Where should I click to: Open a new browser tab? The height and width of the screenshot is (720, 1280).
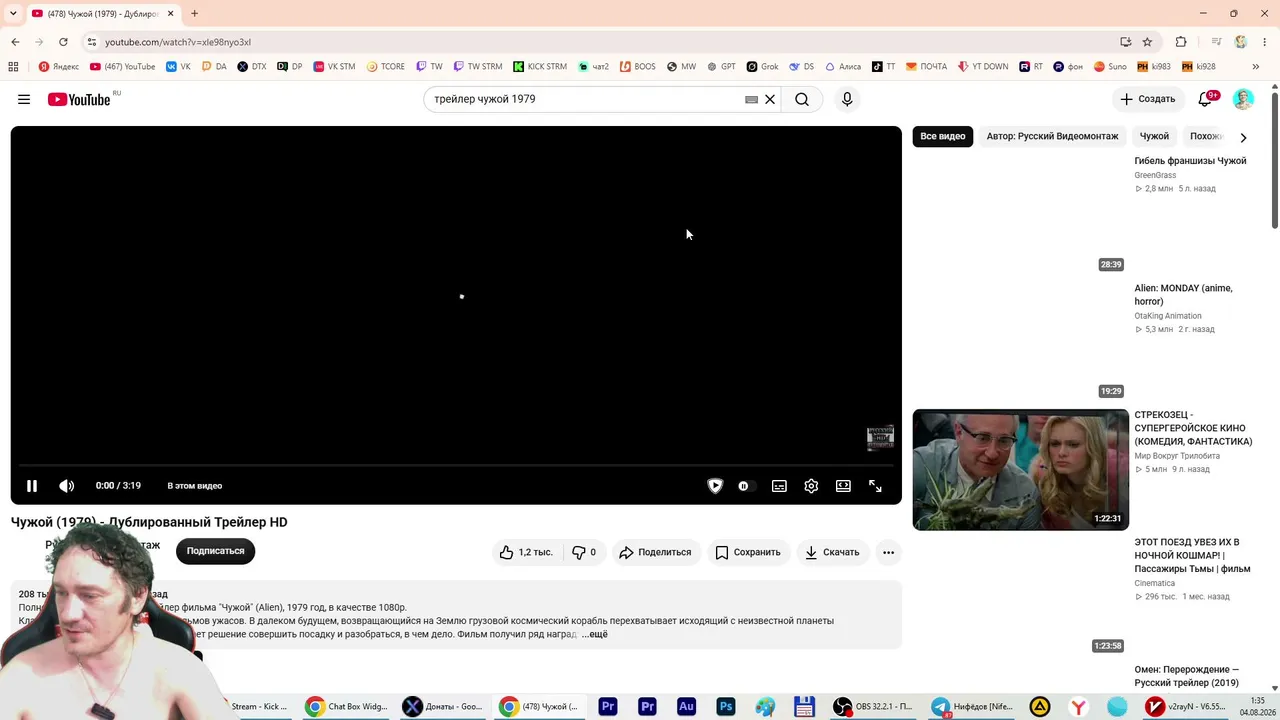194,13
